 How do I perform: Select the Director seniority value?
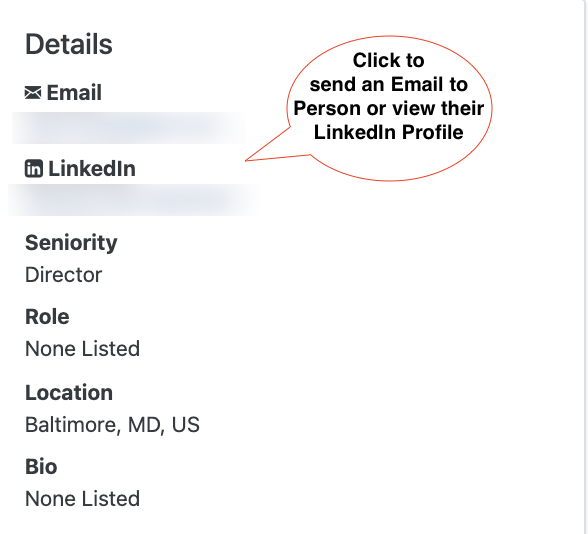click(x=63, y=275)
